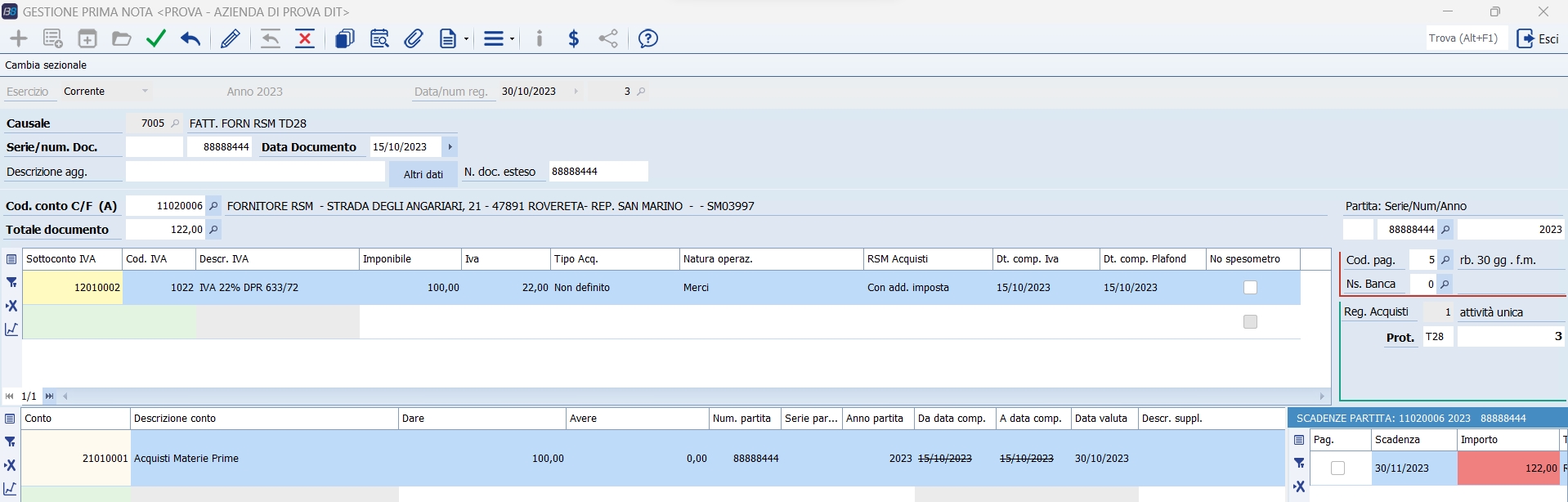Open the paperclip attachments icon
The height and width of the screenshot is (502, 1568).
[414, 38]
